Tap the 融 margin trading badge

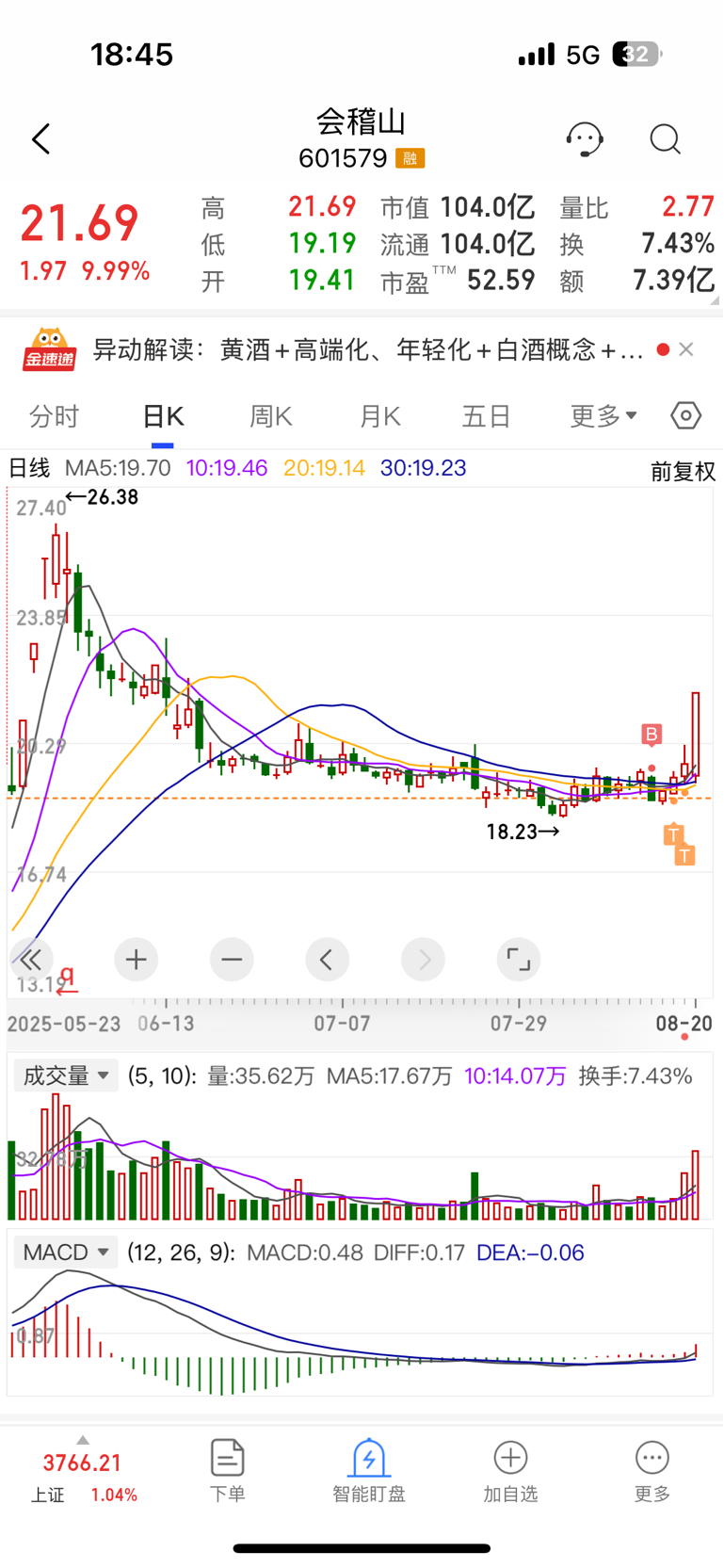[x=410, y=158]
